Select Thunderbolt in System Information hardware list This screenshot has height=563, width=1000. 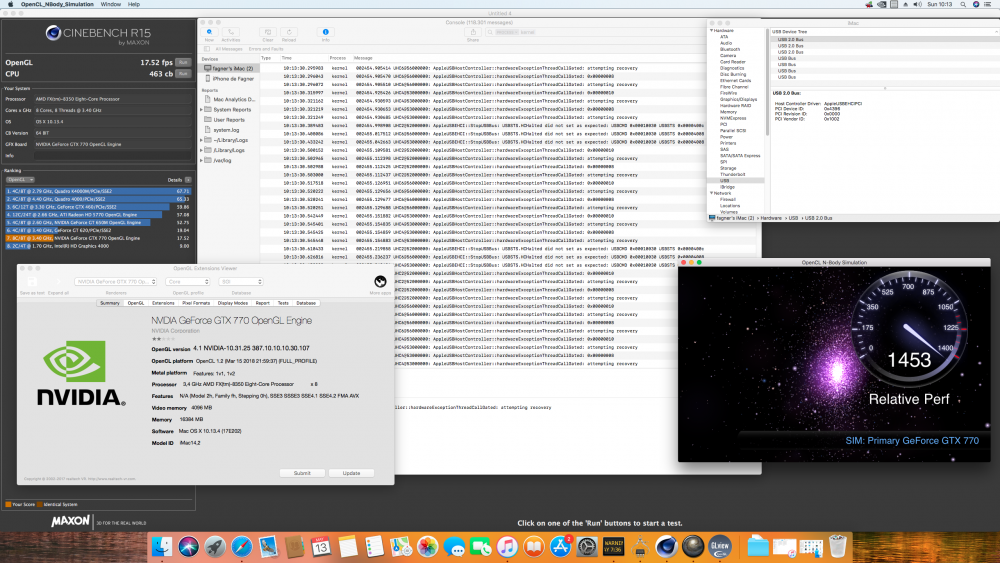732,174
